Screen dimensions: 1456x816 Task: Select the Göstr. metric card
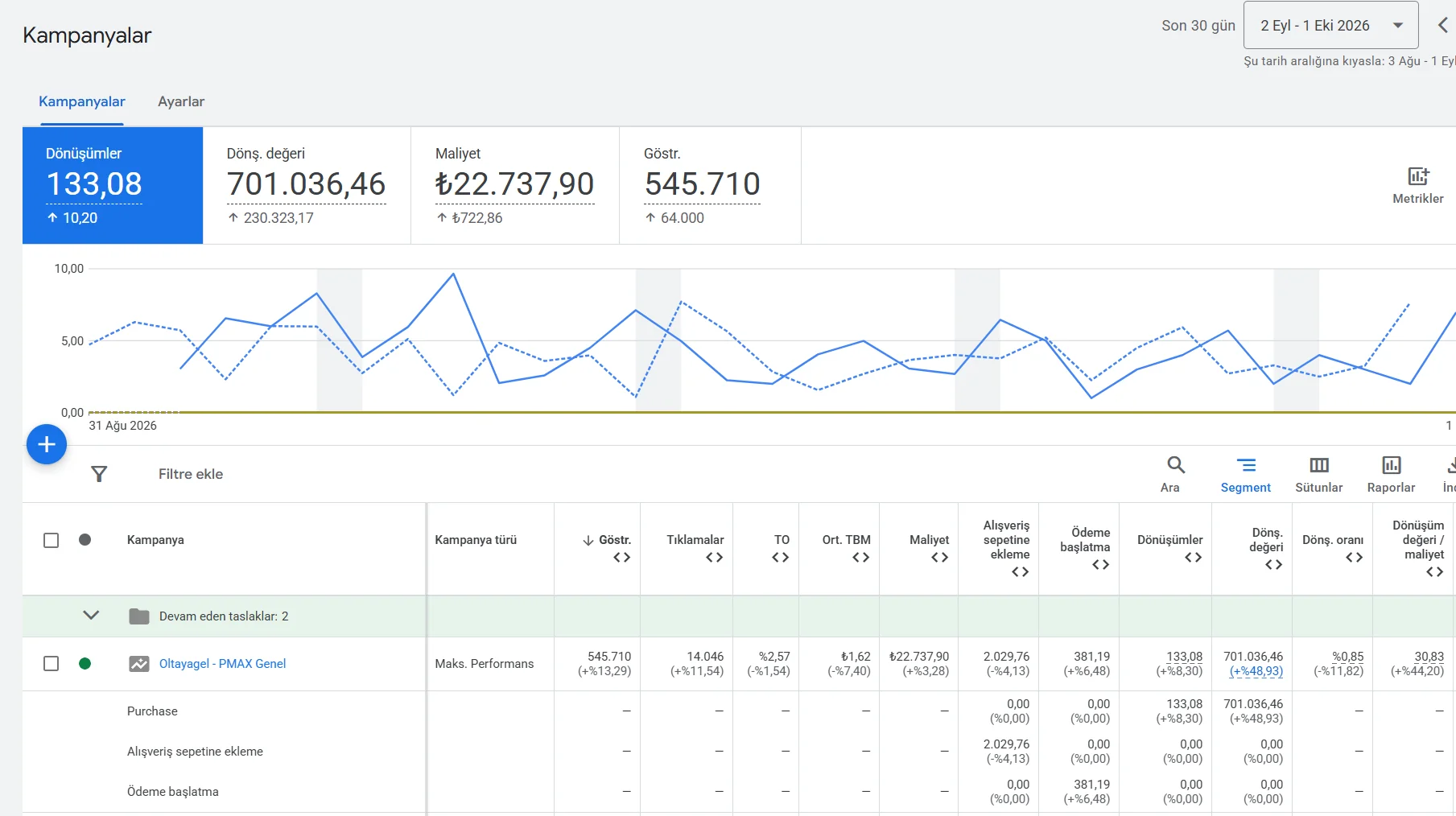click(710, 185)
